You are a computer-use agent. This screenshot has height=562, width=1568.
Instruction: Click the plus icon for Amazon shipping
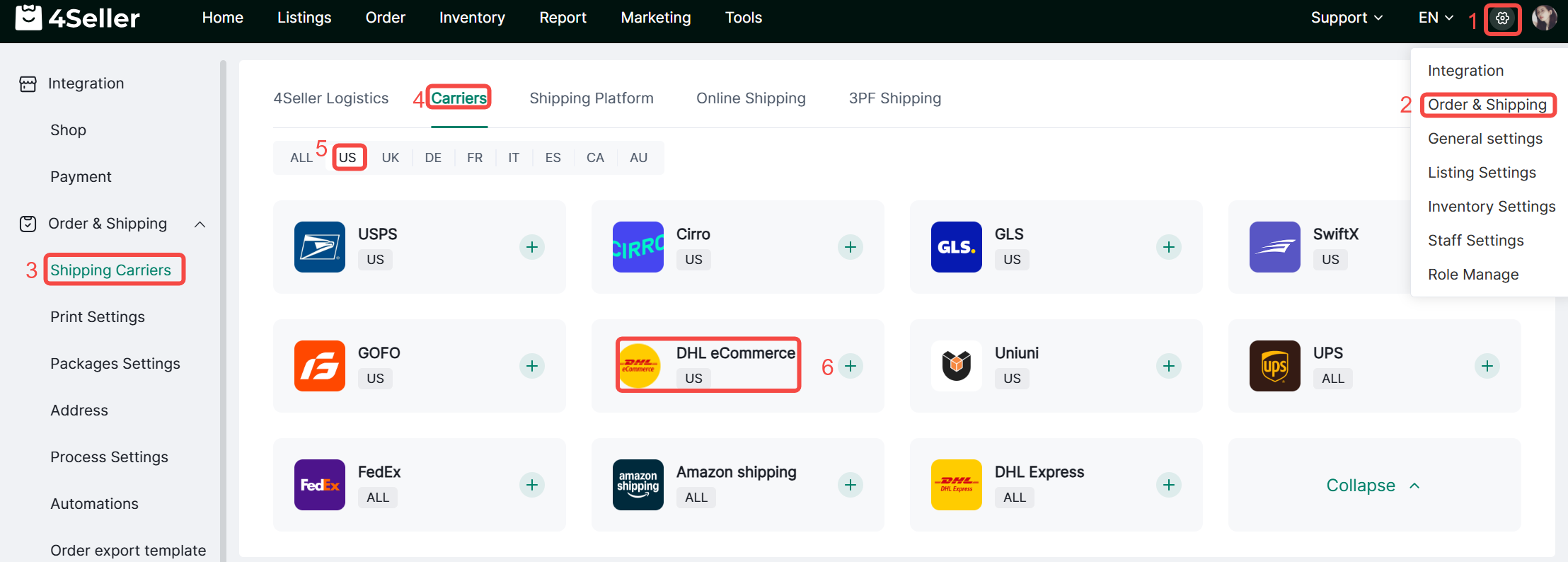851,485
